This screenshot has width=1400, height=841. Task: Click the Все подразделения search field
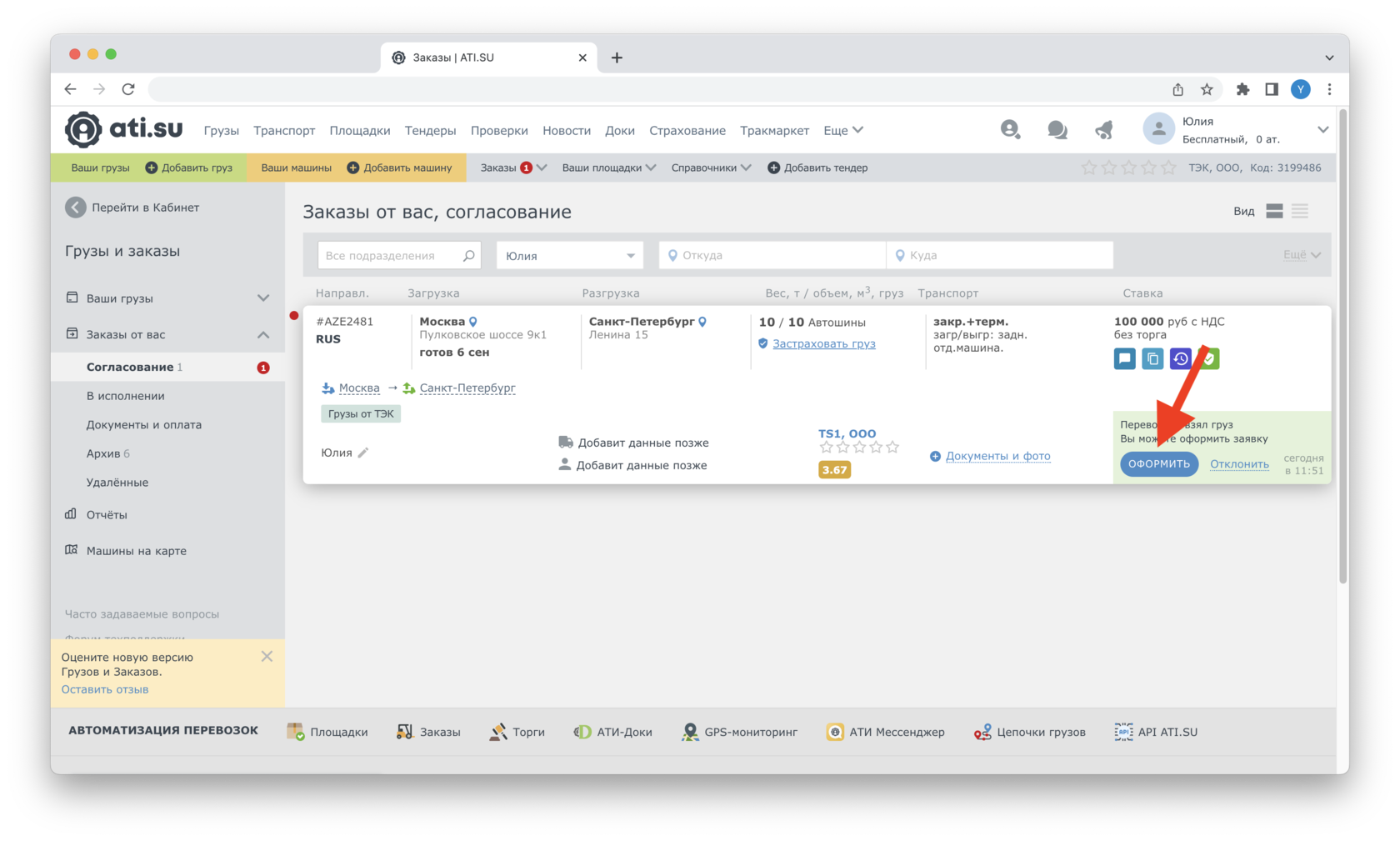click(399, 255)
